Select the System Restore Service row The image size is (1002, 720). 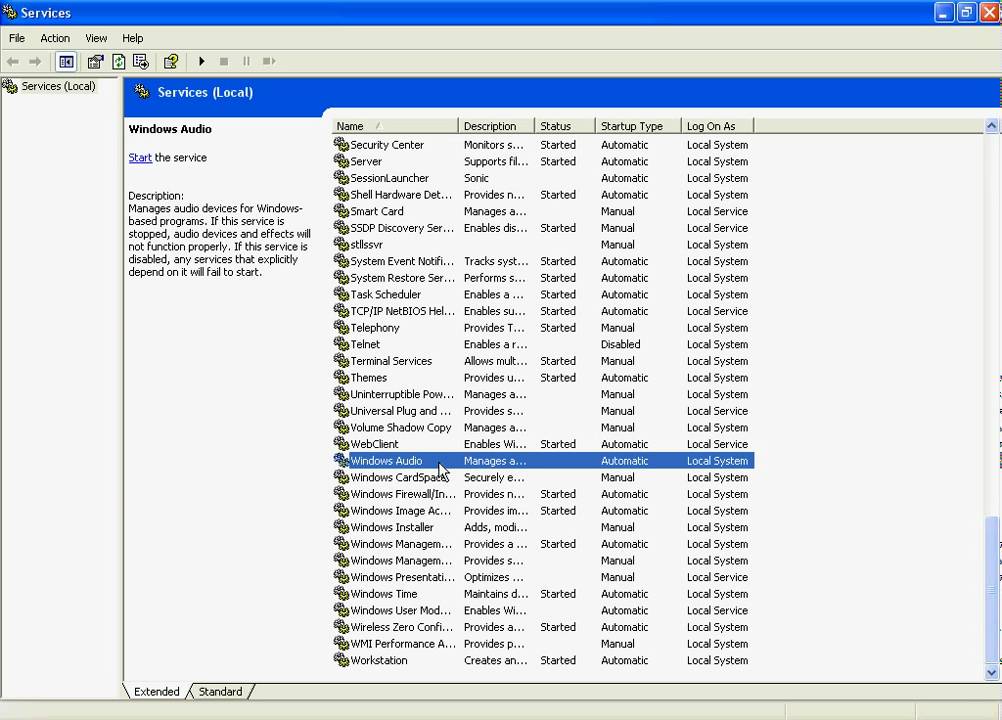pyautogui.click(x=543, y=278)
